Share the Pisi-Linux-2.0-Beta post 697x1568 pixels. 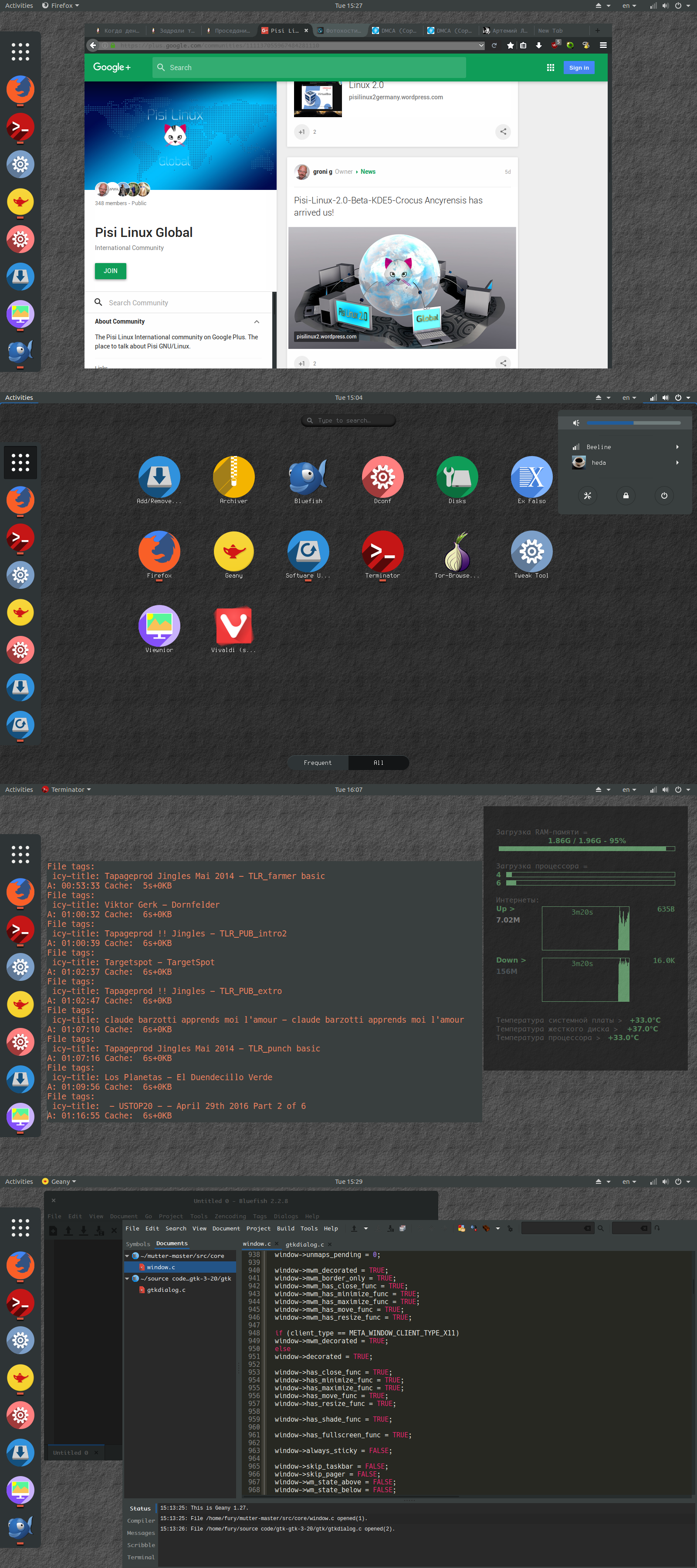503,363
